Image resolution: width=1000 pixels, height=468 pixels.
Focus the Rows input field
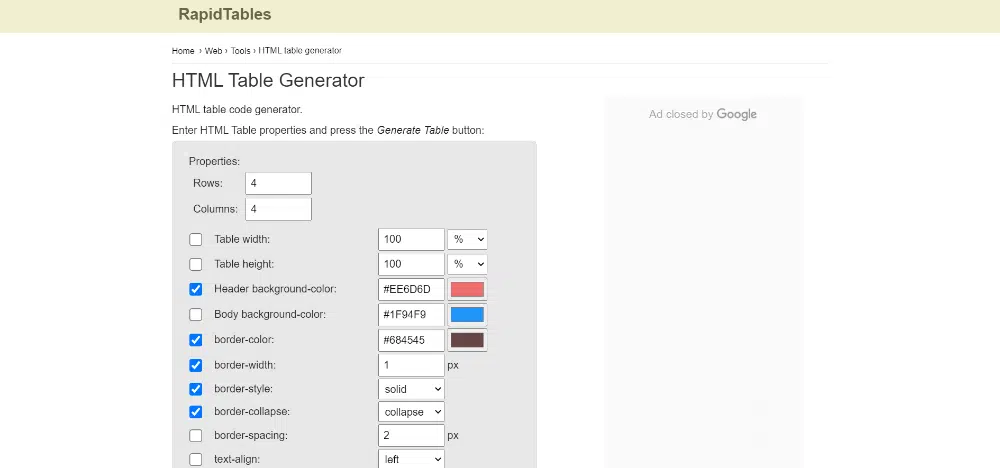278,184
